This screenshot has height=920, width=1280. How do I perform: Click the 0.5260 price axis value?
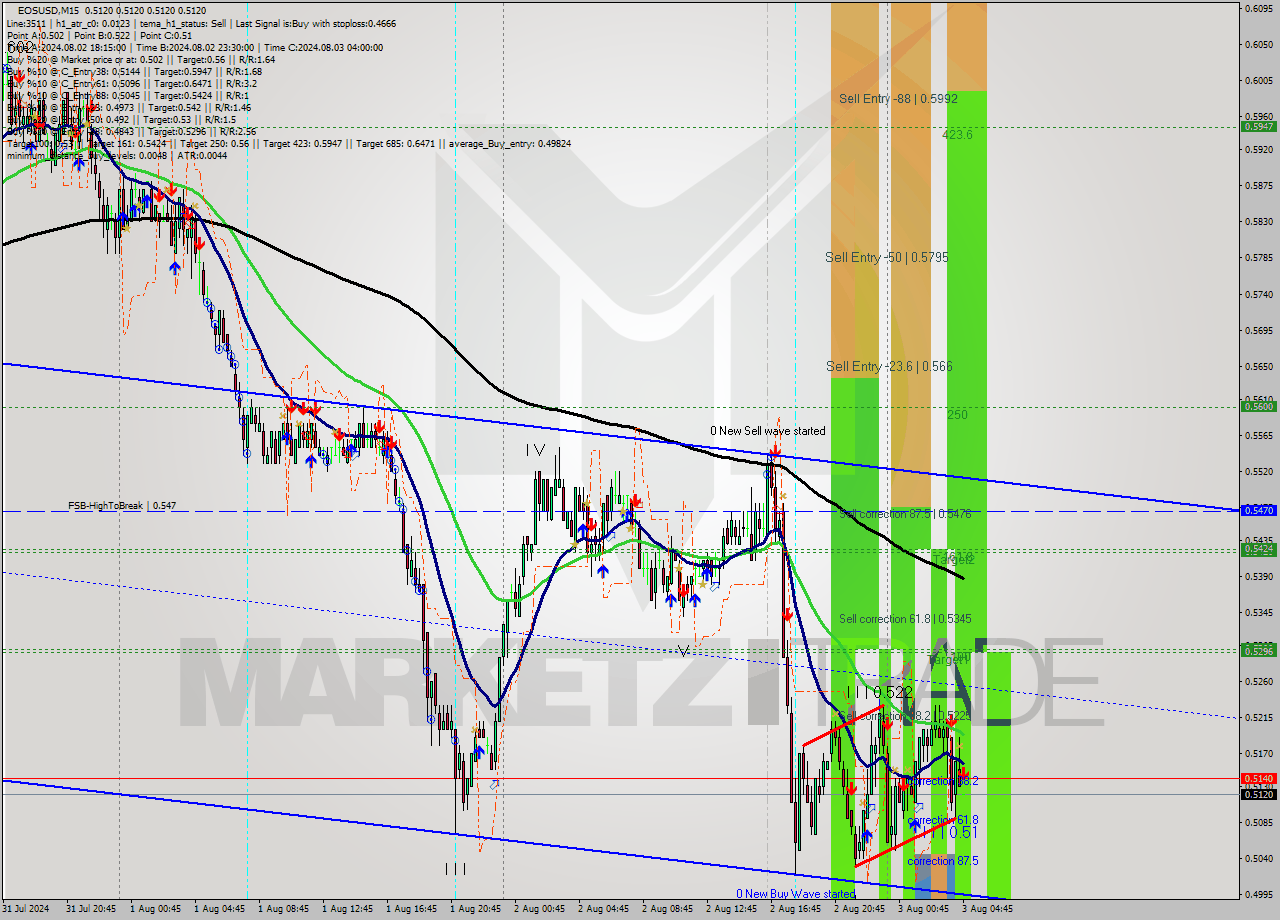point(1258,681)
